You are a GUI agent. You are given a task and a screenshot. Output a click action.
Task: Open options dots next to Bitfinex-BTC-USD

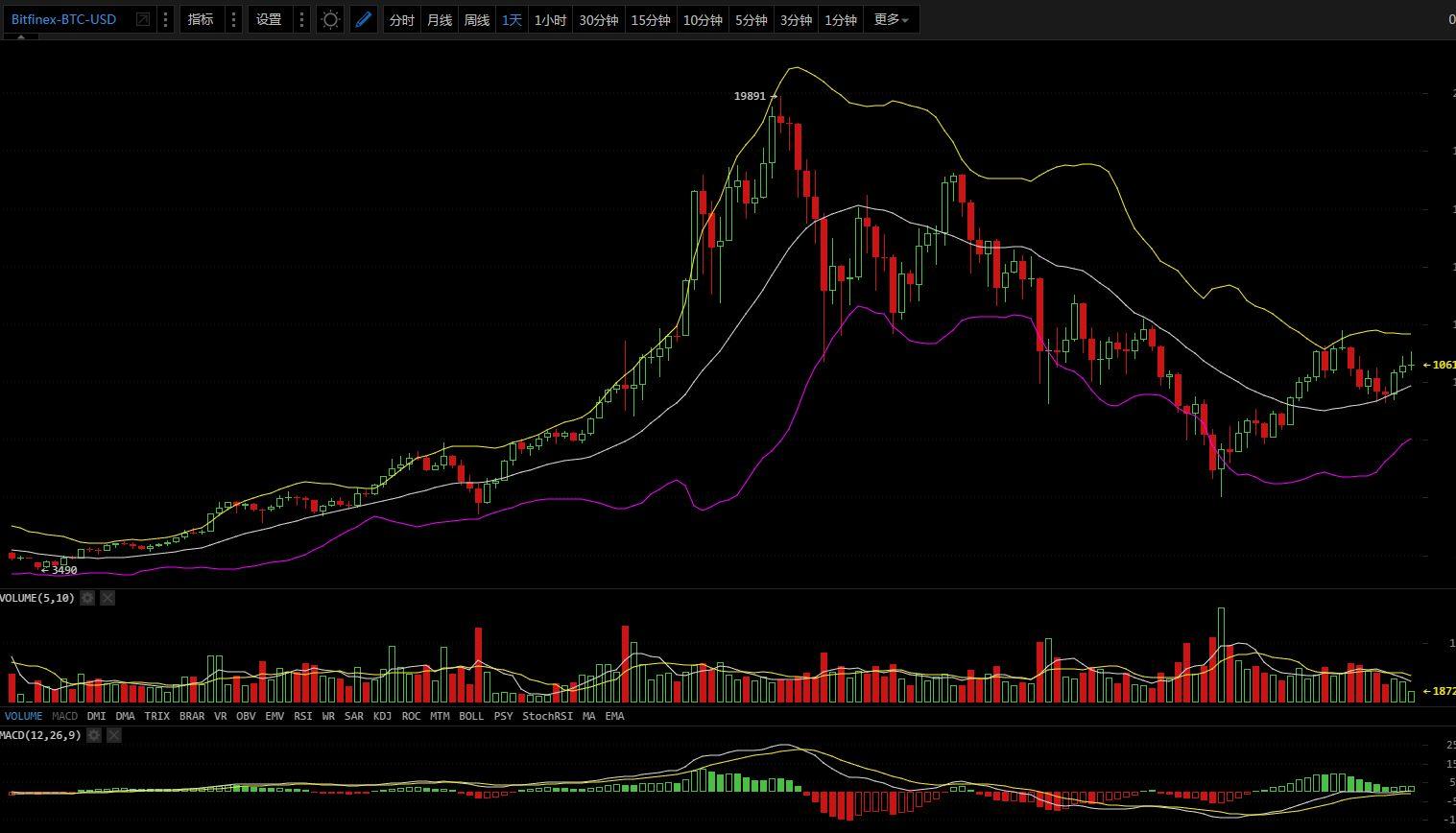(166, 19)
